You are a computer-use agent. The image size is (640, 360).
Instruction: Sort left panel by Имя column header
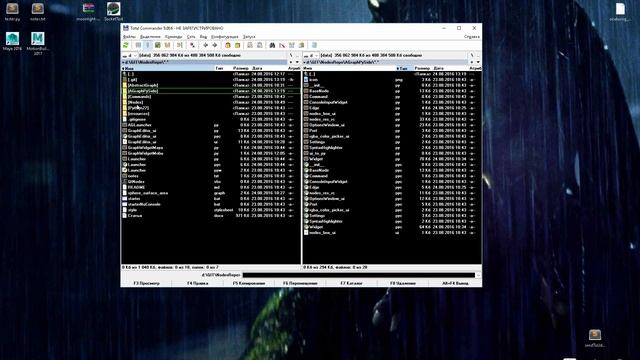[x=168, y=68]
